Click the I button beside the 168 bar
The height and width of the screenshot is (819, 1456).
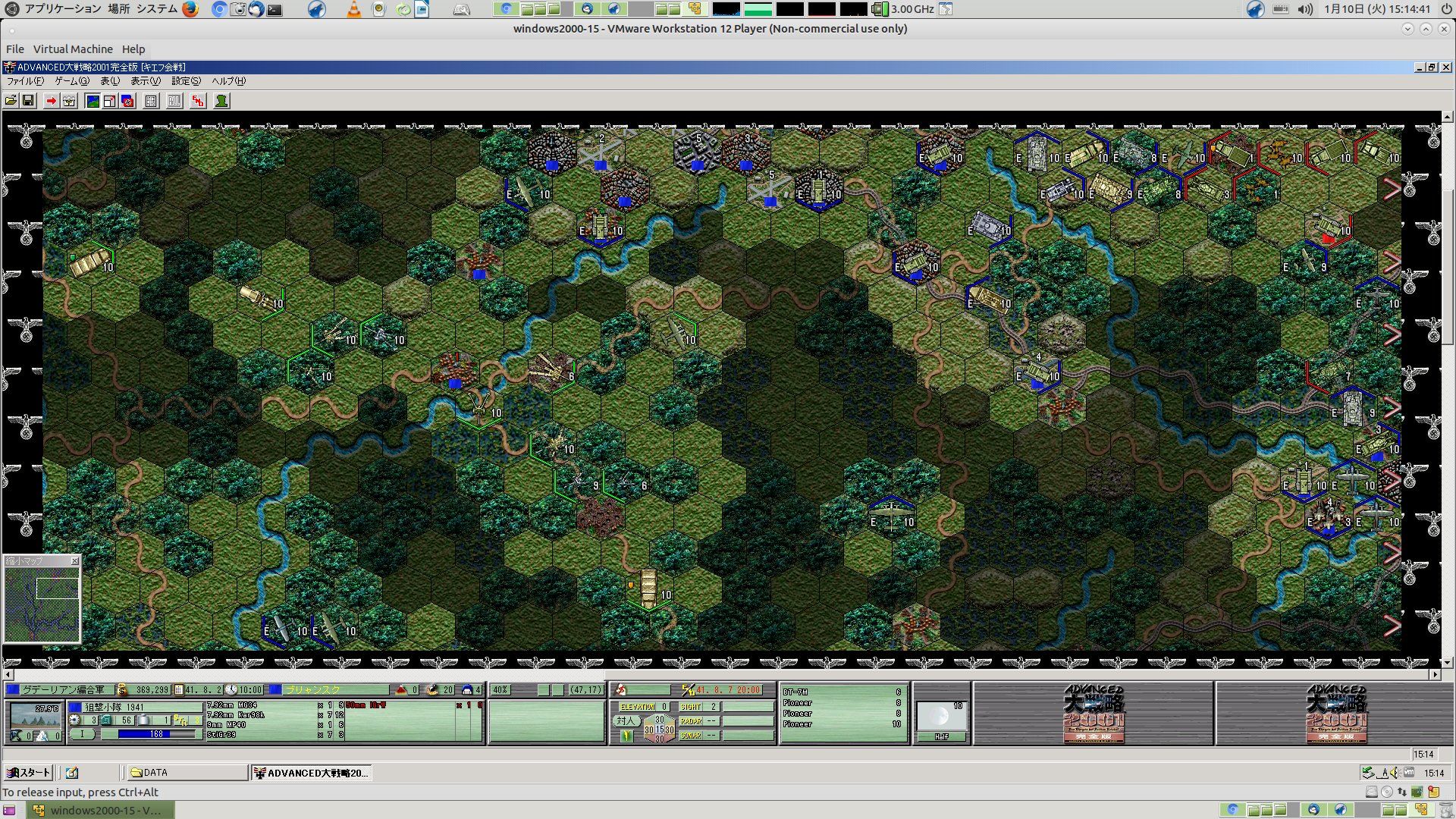tap(83, 734)
